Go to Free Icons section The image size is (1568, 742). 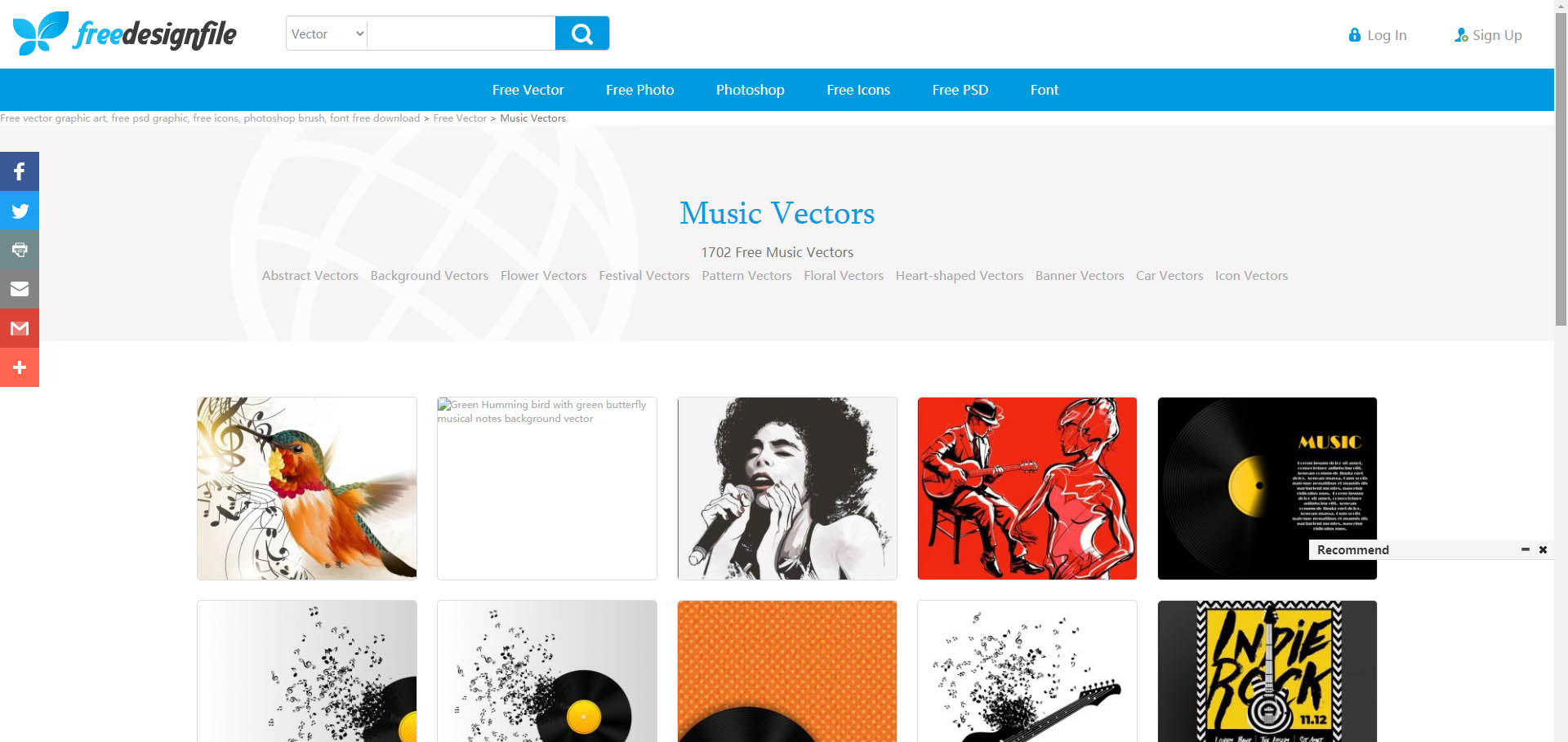point(857,90)
